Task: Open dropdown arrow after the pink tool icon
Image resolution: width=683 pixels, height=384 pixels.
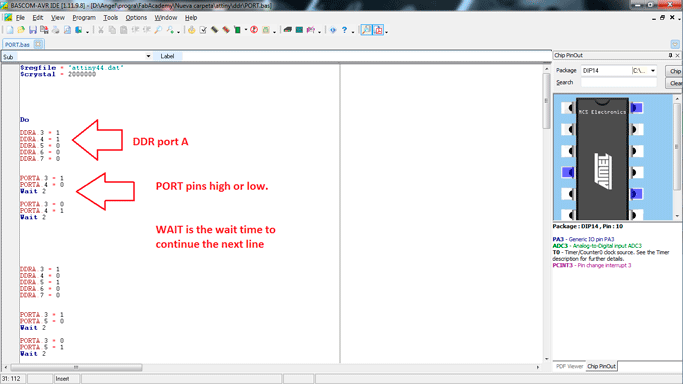Action: point(319,31)
